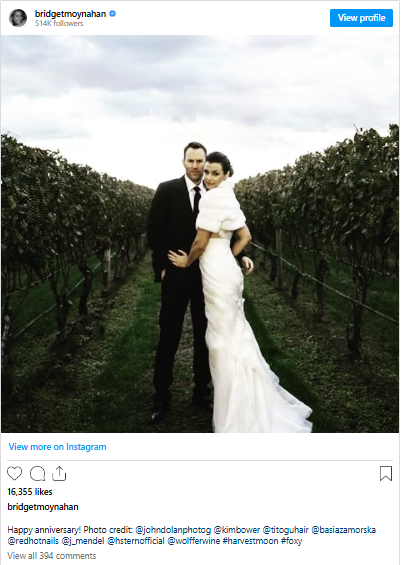This screenshot has height=565, width=401.
Task: Save the post with the bookmark icon
Action: coord(386,473)
